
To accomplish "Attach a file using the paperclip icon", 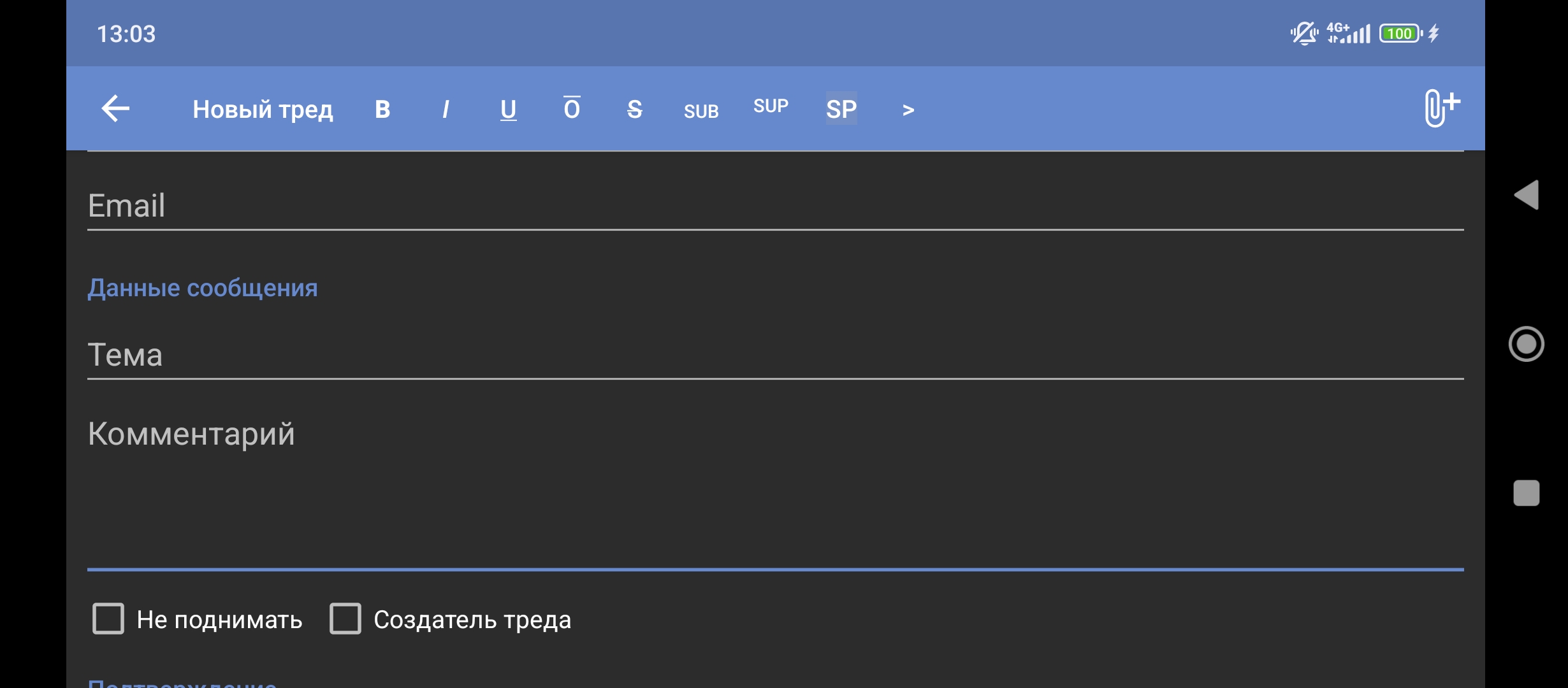I will point(1441,108).
